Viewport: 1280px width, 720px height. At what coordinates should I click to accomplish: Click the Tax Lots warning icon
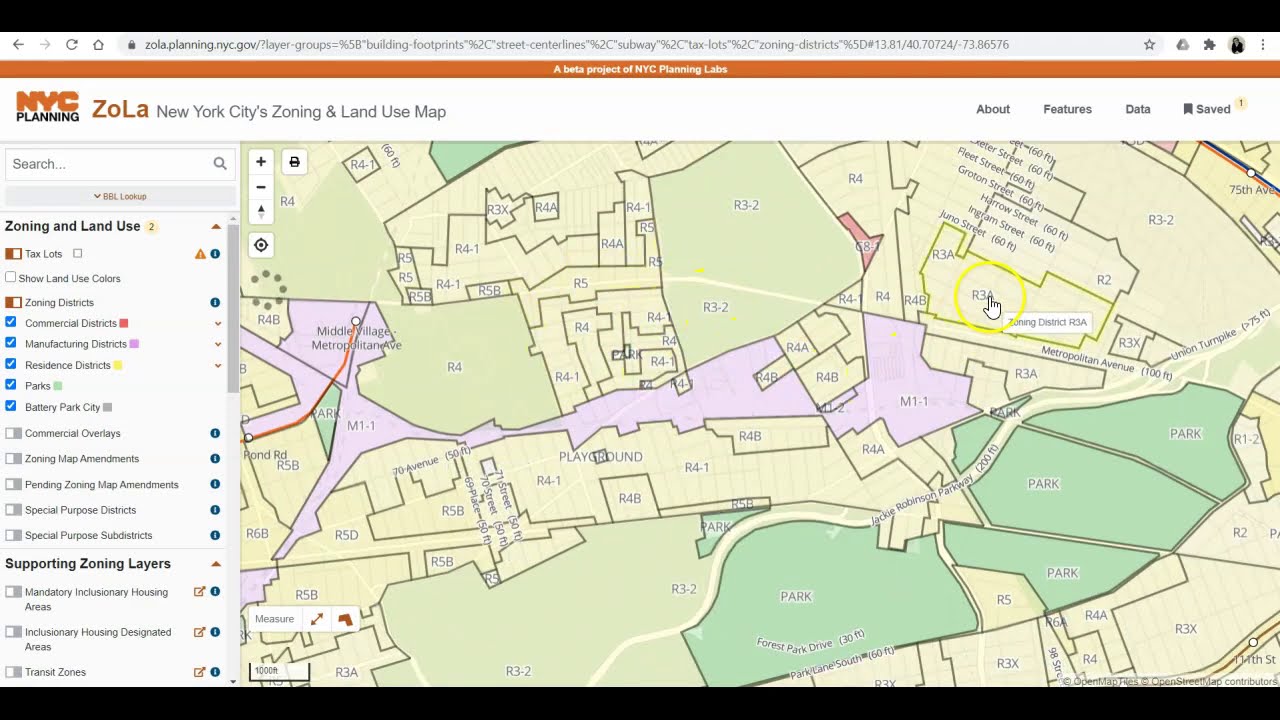pyautogui.click(x=200, y=254)
